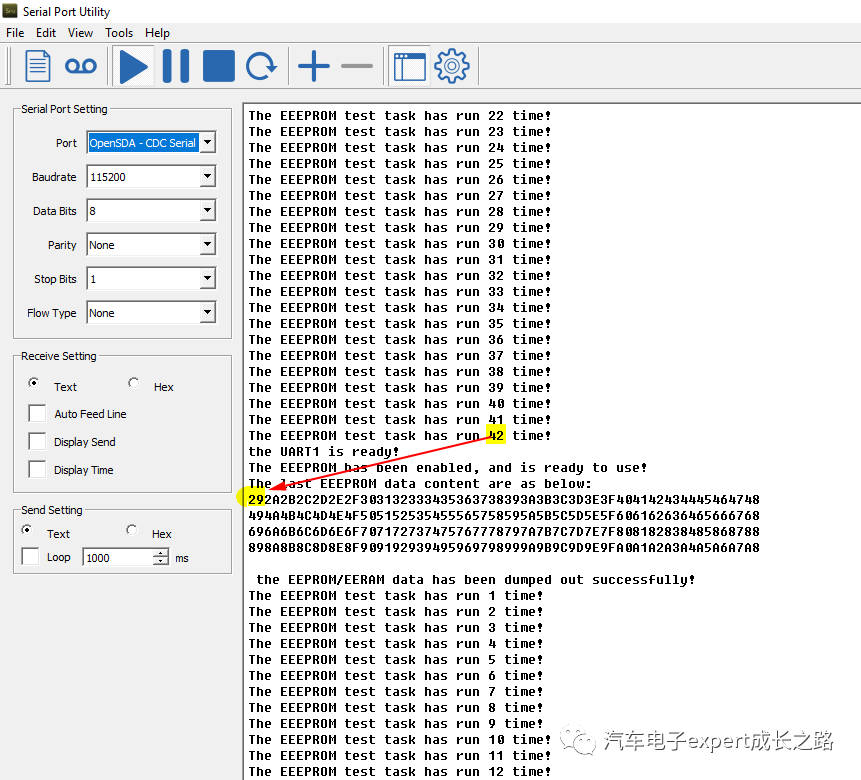
Task: Enable the Auto Feed Line checkbox
Action: (37, 414)
